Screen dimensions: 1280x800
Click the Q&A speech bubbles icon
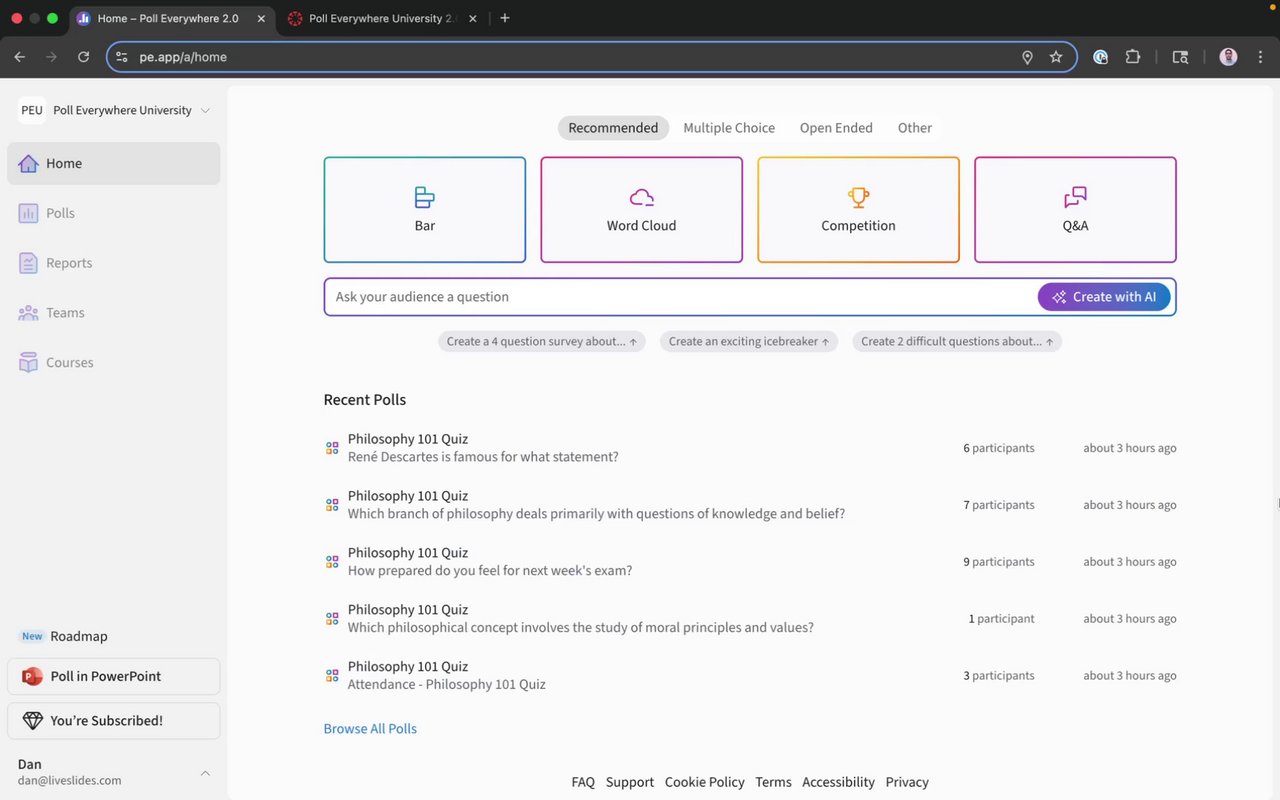tap(1075, 197)
